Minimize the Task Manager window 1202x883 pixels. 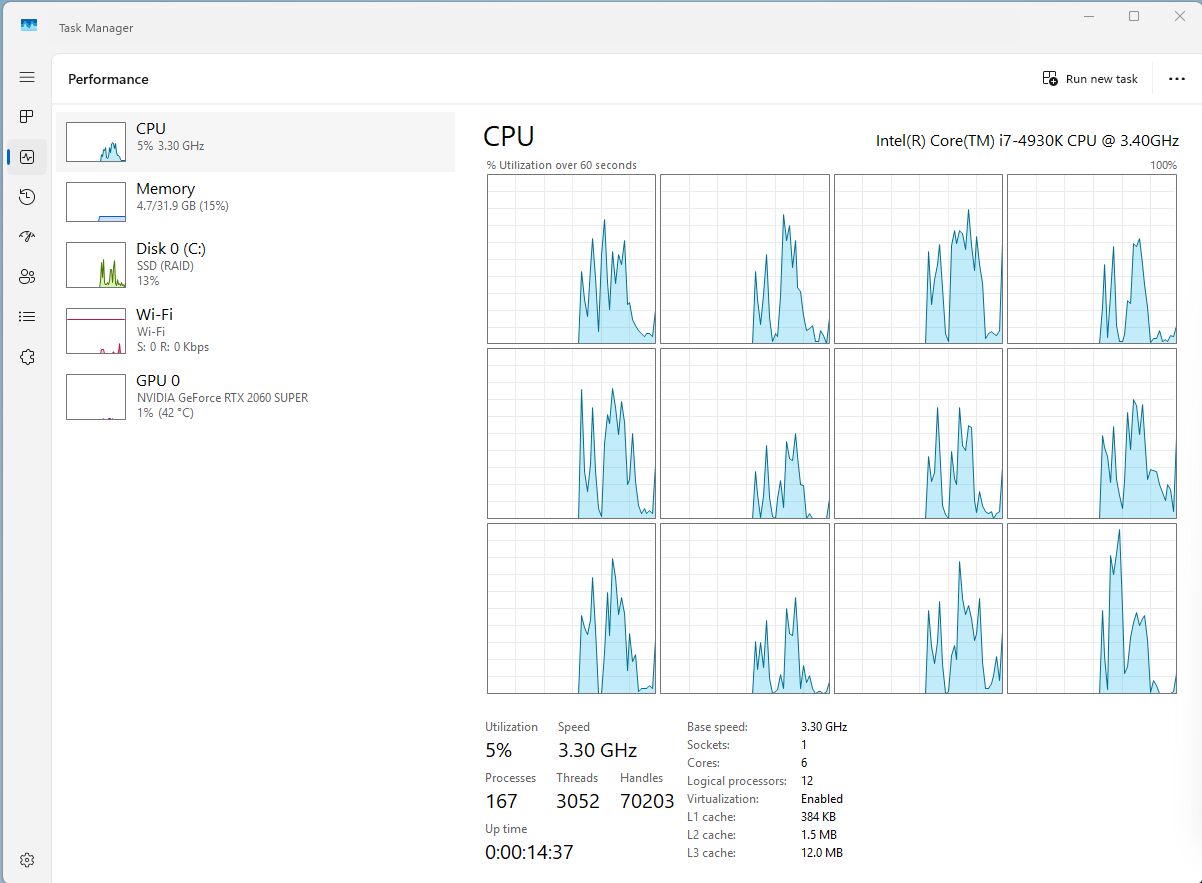(x=1088, y=16)
